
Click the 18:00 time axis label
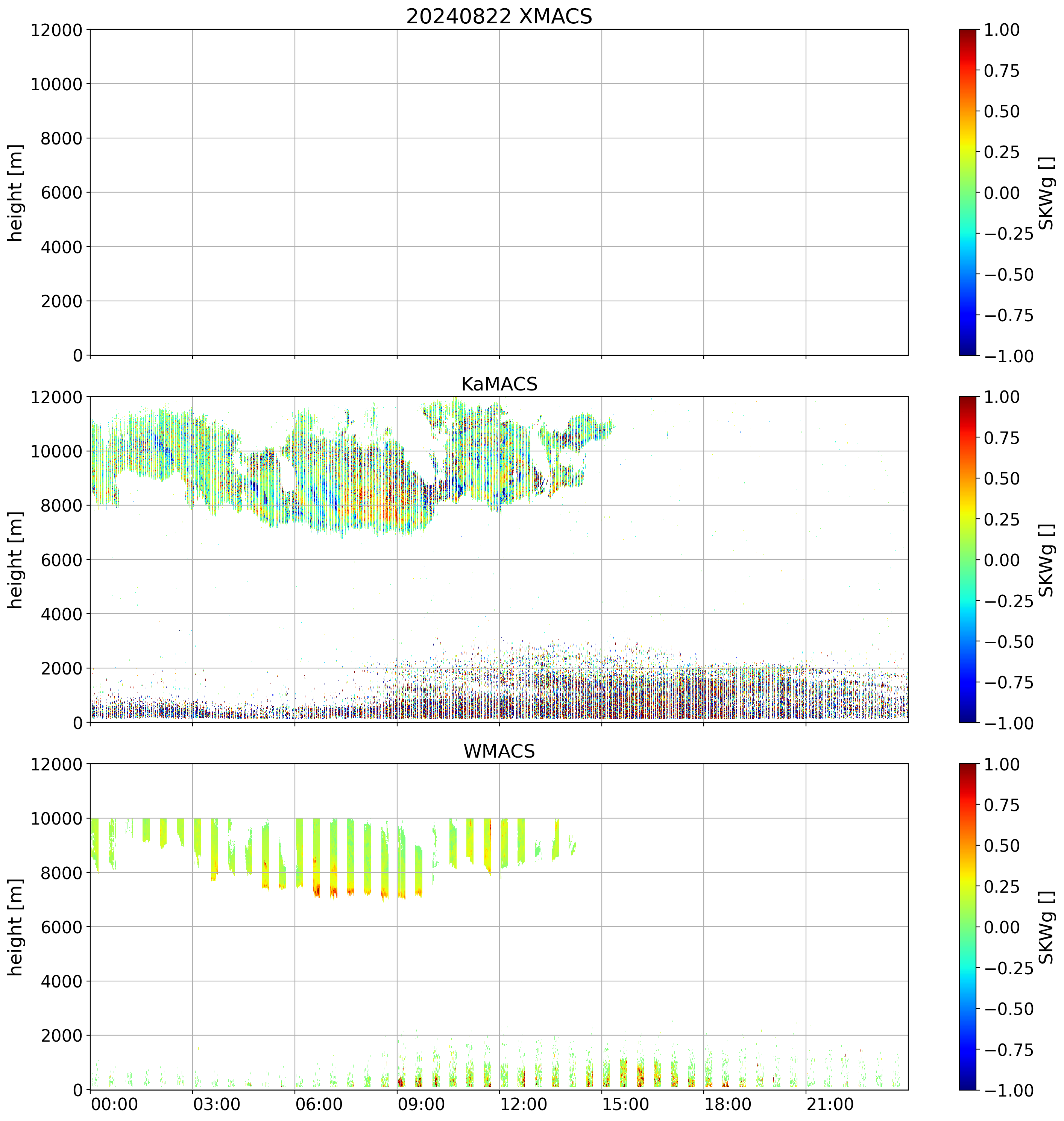[728, 1104]
